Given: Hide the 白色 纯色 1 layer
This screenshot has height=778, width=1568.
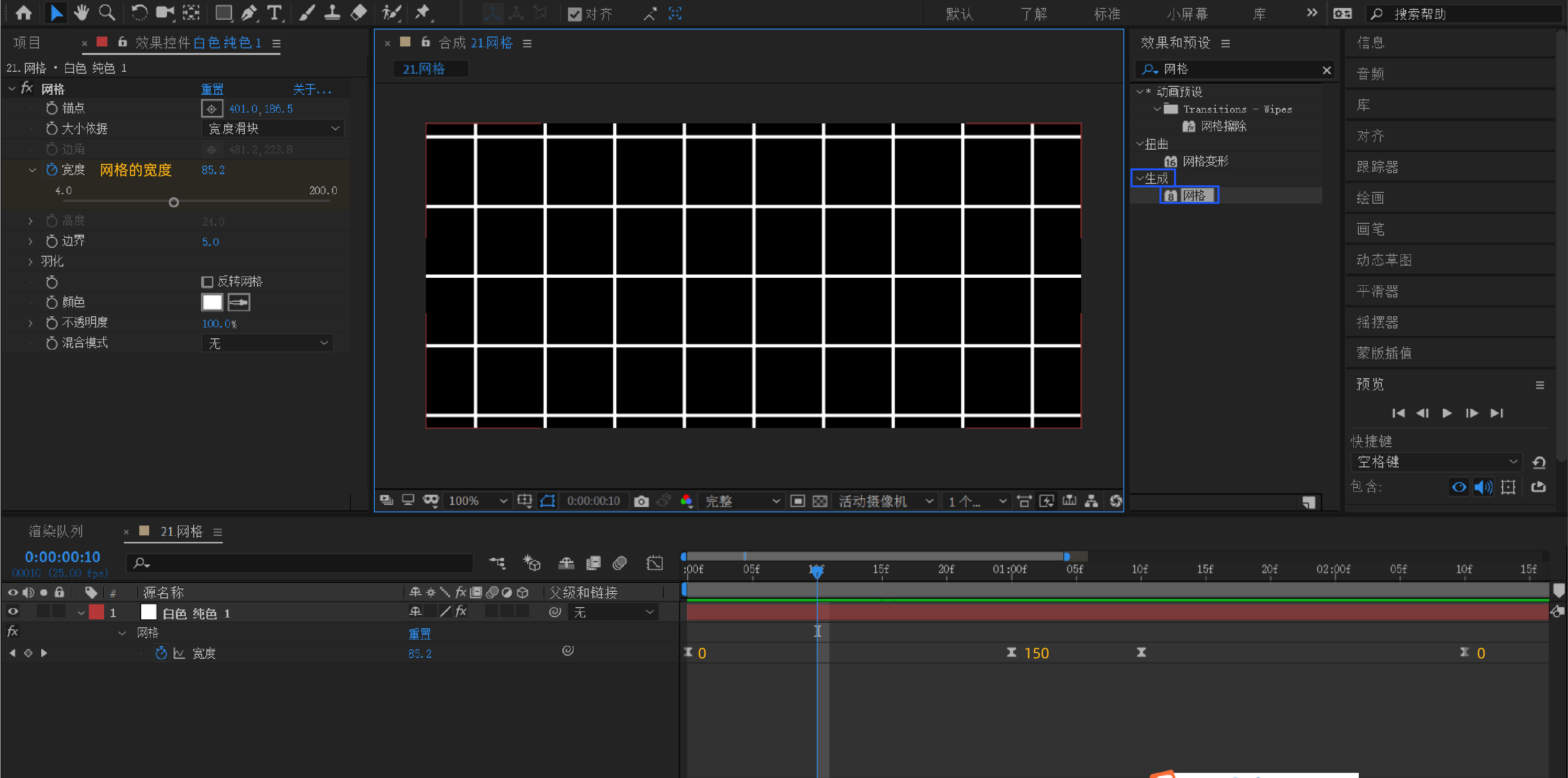Looking at the screenshot, I should [13, 612].
